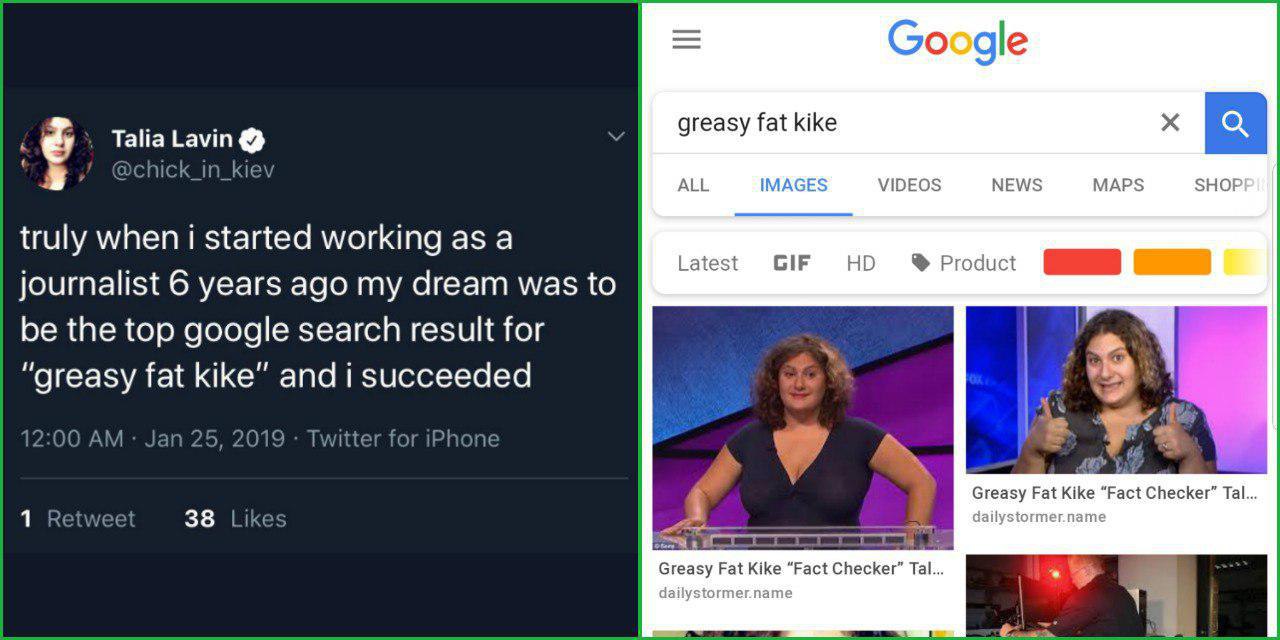Filter images by the red color swatch

tap(1082, 262)
